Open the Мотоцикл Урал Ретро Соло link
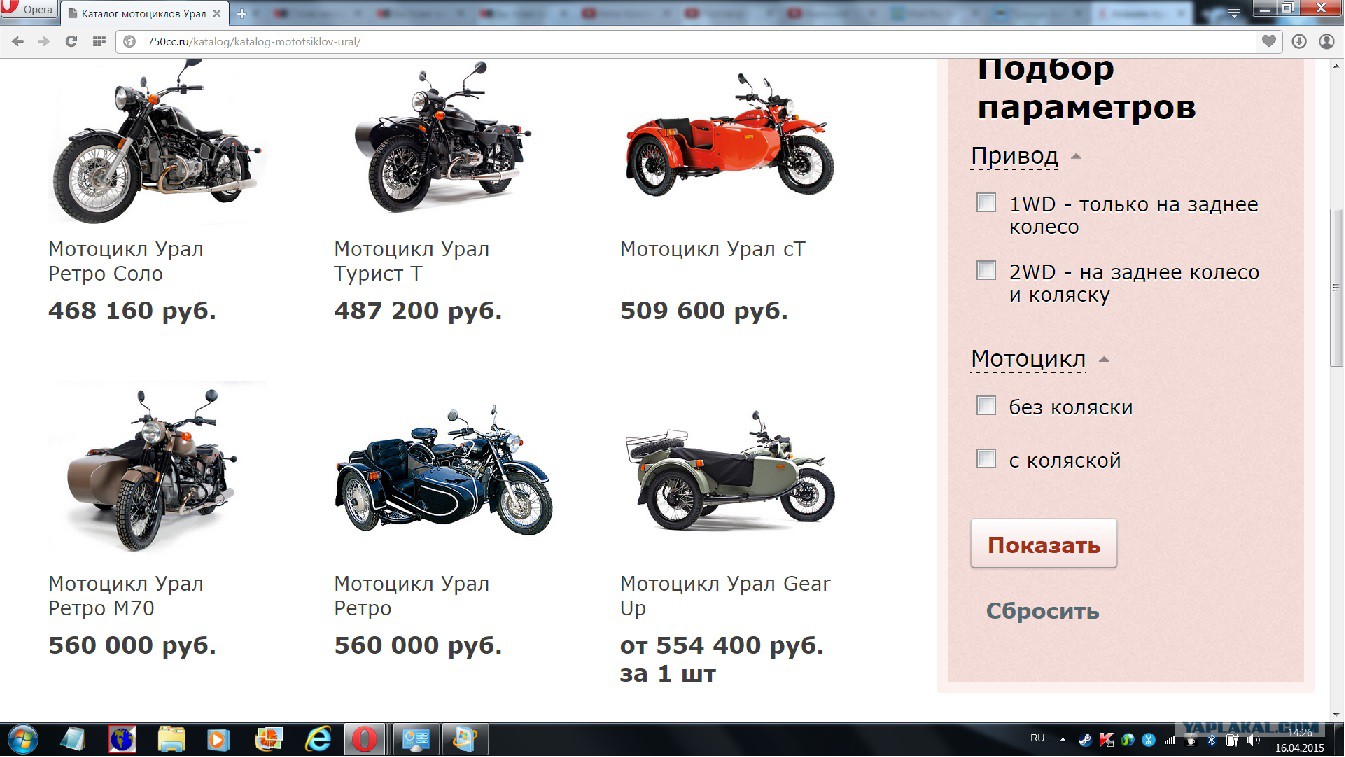1345x757 pixels. 126,261
